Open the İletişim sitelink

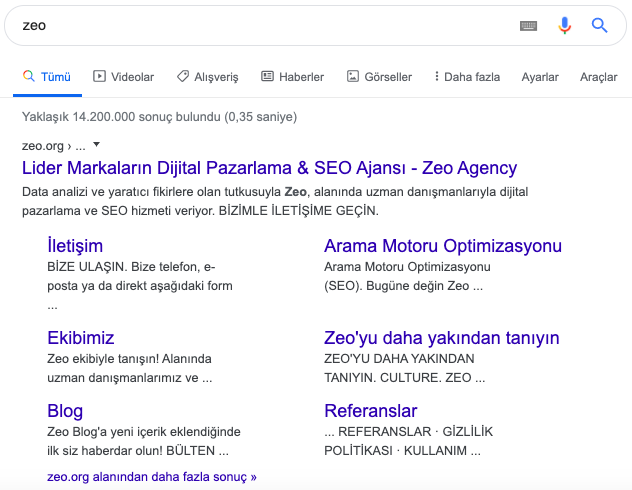point(75,246)
